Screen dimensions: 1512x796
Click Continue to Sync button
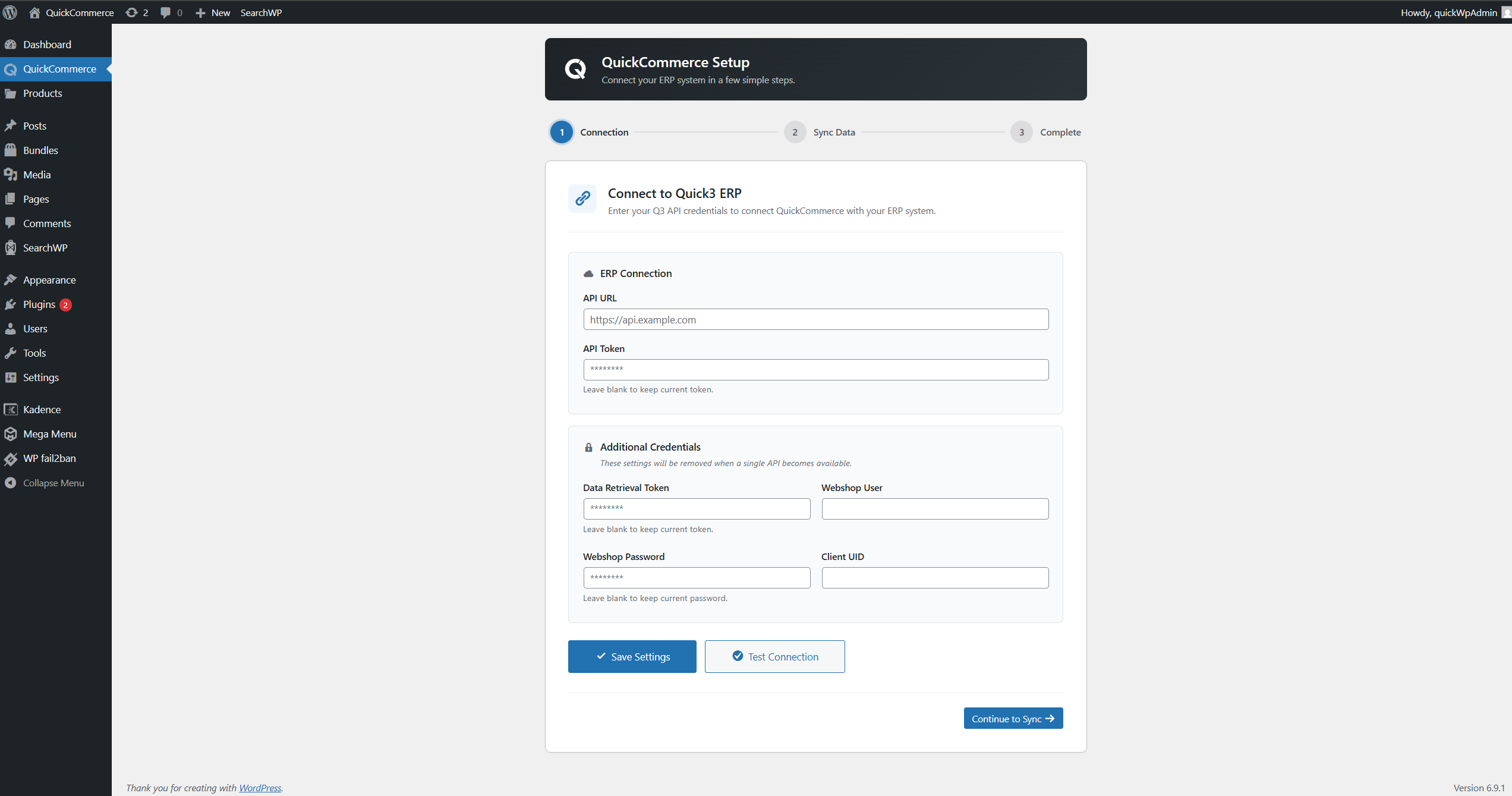pyautogui.click(x=1013, y=718)
